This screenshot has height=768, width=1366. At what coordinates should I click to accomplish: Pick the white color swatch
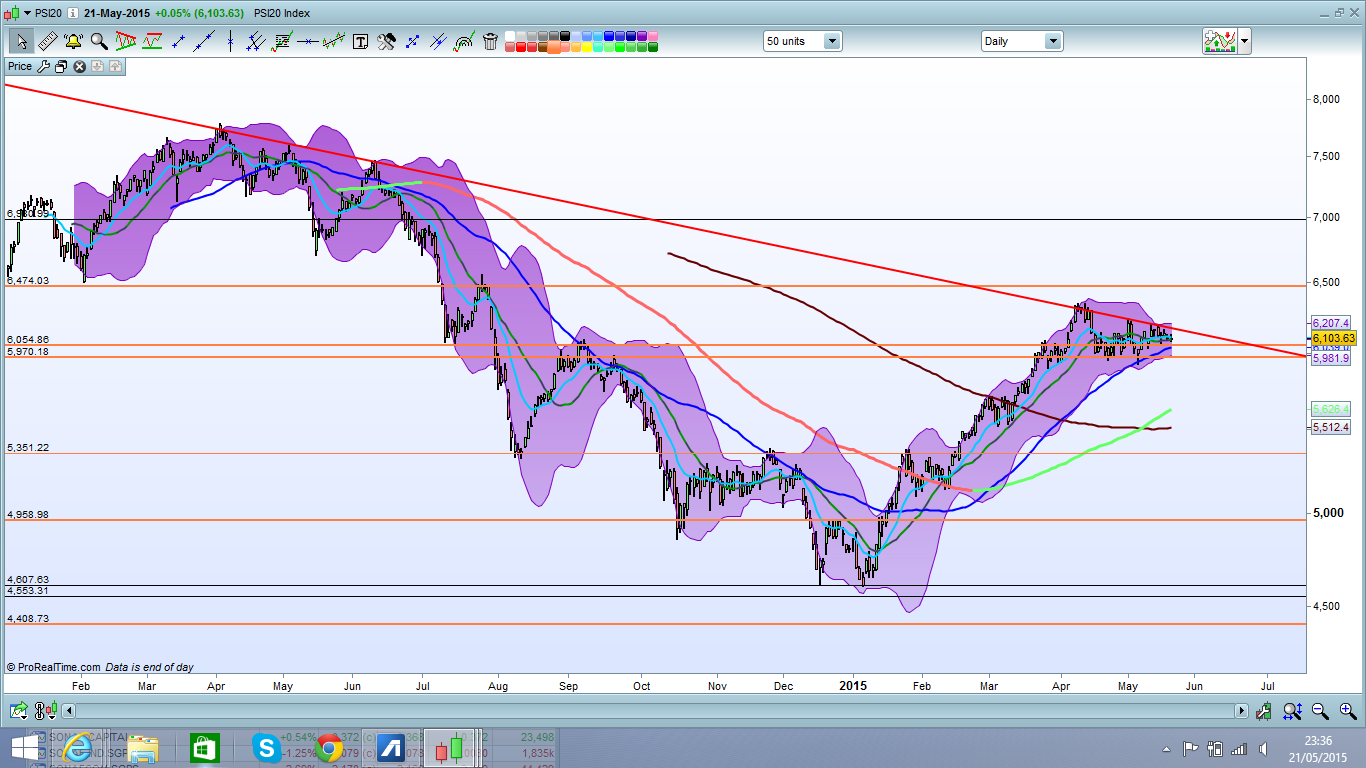pyautogui.click(x=511, y=36)
